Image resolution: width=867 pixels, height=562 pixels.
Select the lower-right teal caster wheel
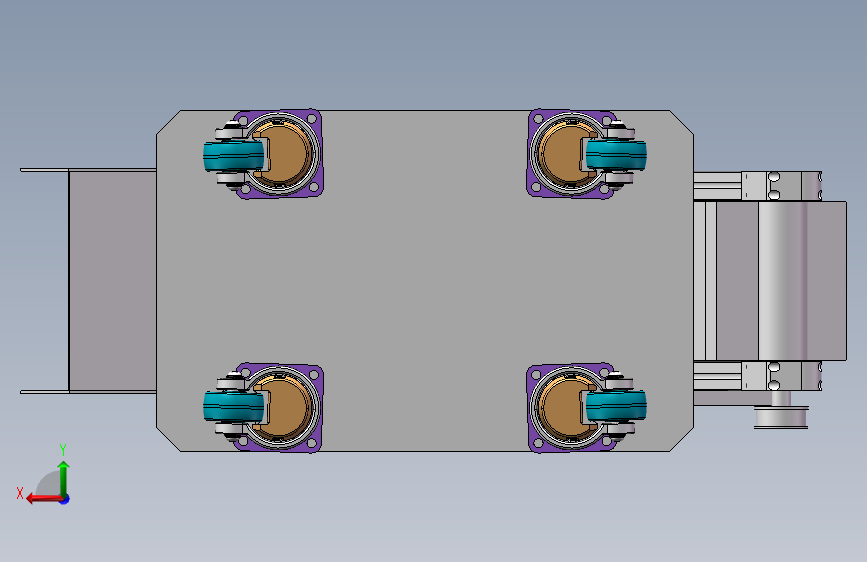[616, 405]
